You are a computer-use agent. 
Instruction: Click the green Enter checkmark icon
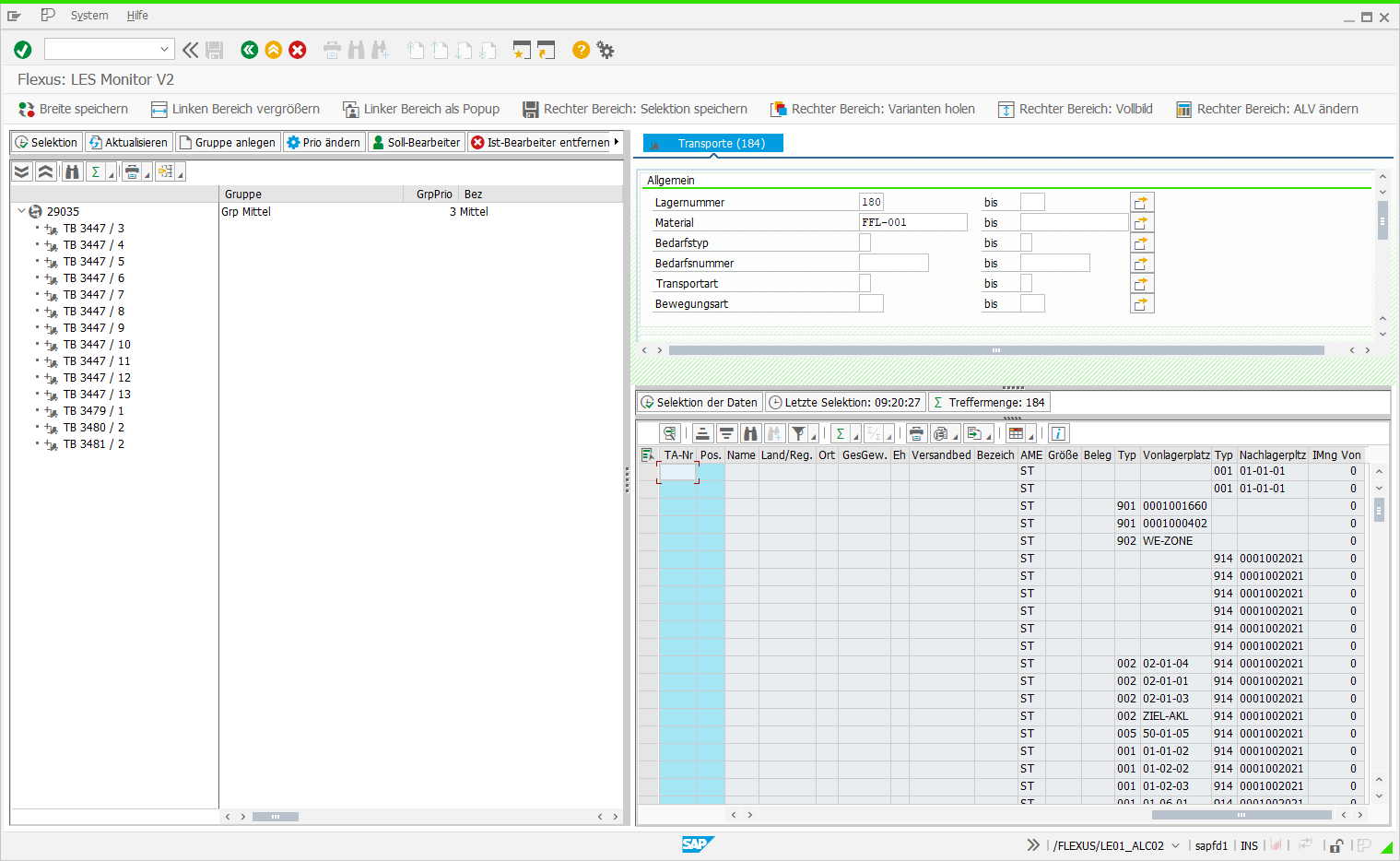click(x=23, y=50)
